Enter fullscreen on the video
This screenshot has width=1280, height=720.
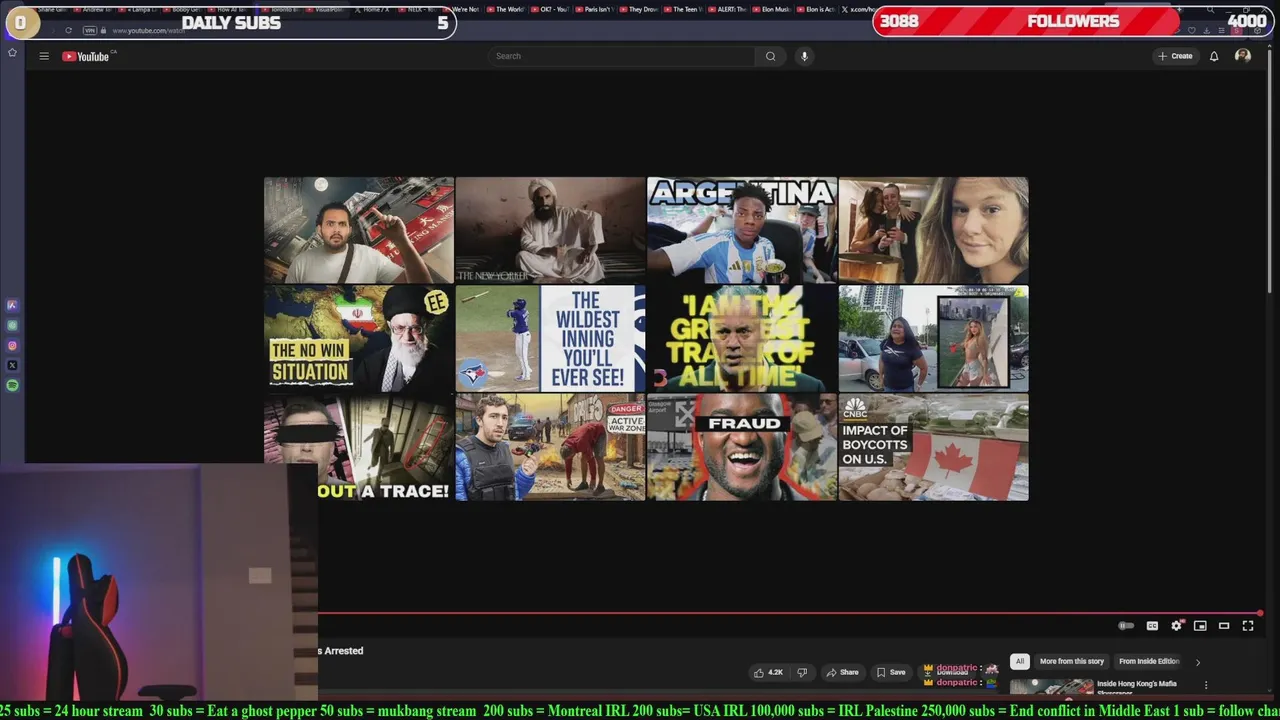click(1248, 626)
